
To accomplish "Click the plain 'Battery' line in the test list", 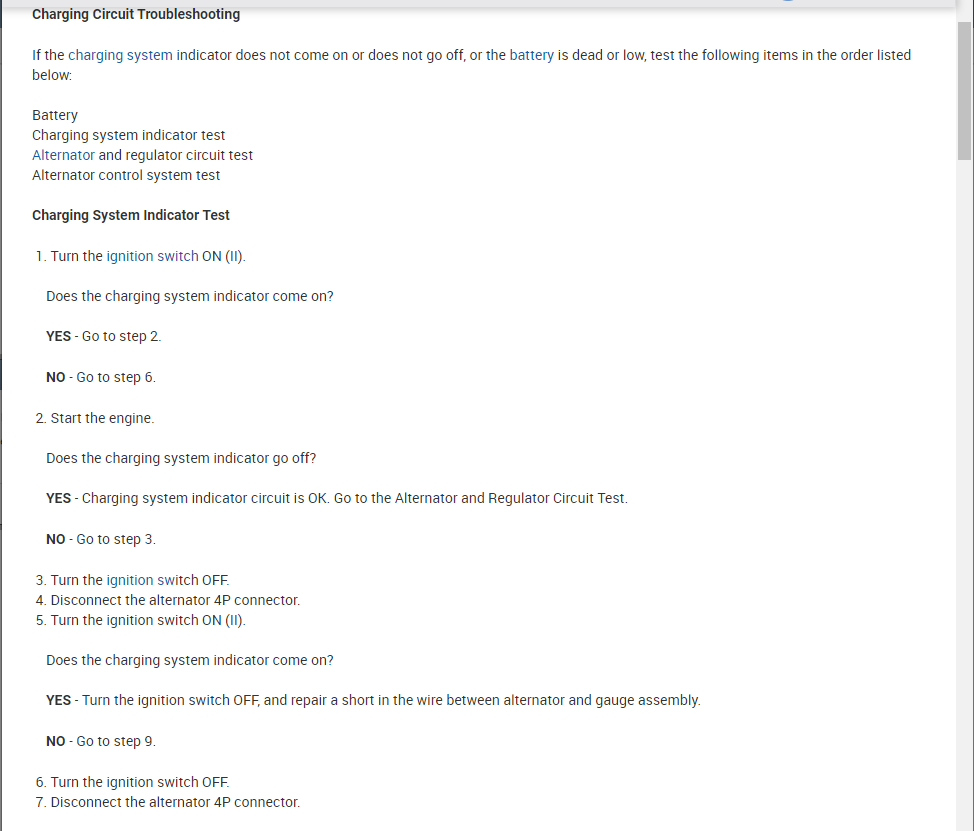I will 55,115.
